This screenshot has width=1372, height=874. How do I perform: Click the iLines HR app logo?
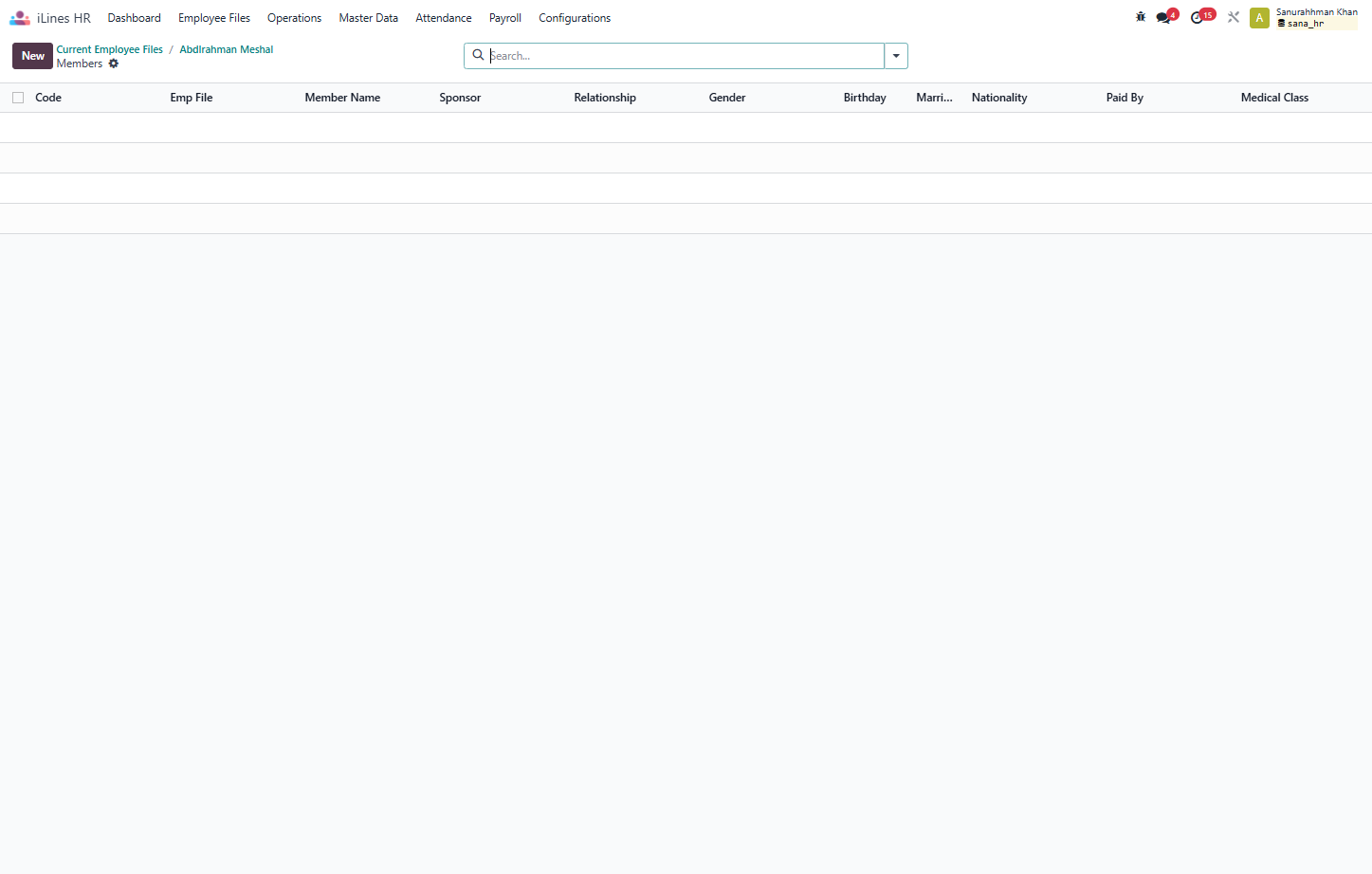20,18
